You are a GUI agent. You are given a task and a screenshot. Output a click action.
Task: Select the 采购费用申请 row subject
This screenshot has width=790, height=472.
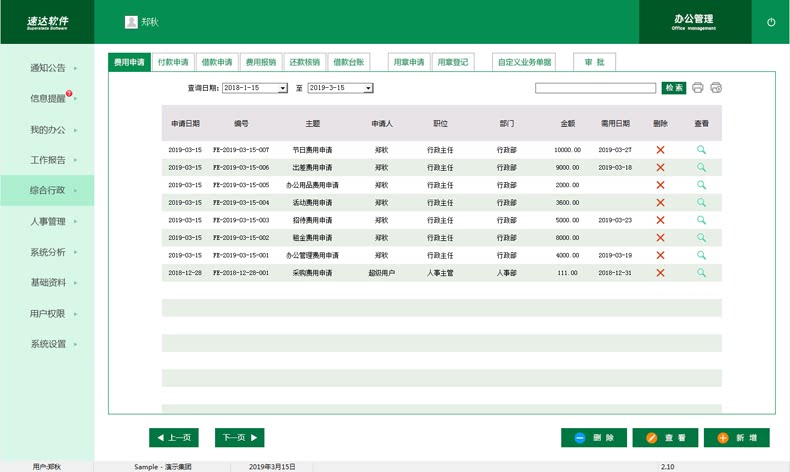tap(312, 273)
